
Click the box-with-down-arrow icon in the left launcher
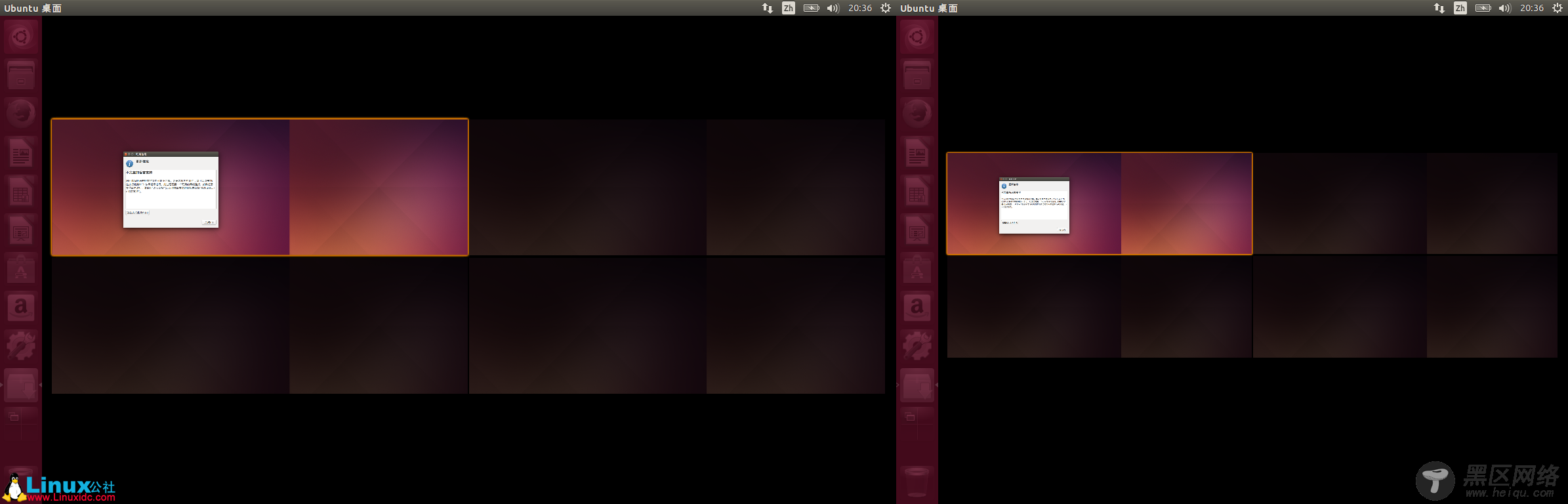21,385
